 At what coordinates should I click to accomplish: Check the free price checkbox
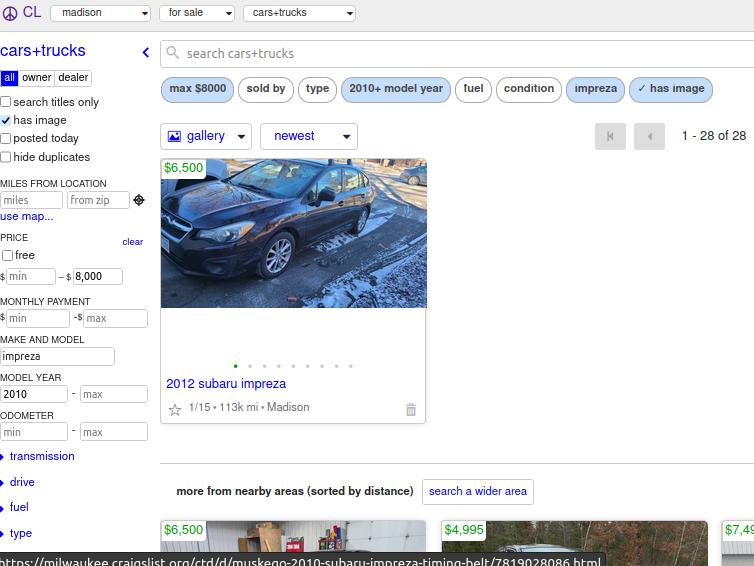click(x=8, y=255)
